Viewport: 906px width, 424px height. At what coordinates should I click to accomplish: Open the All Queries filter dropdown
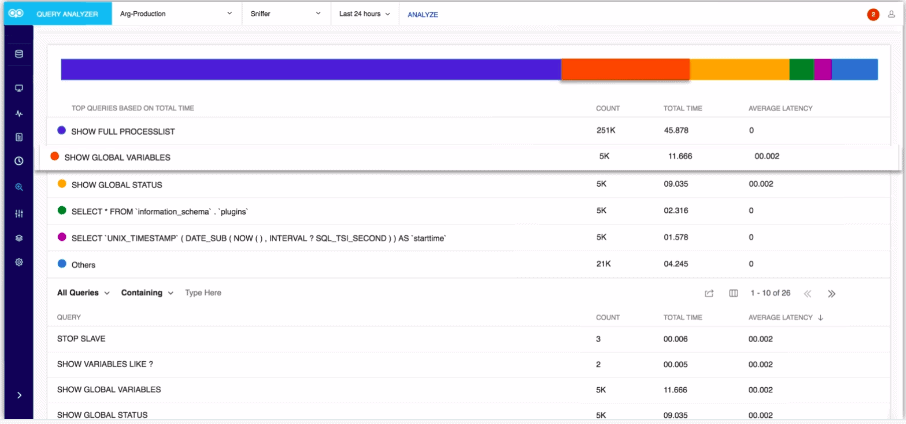click(83, 293)
